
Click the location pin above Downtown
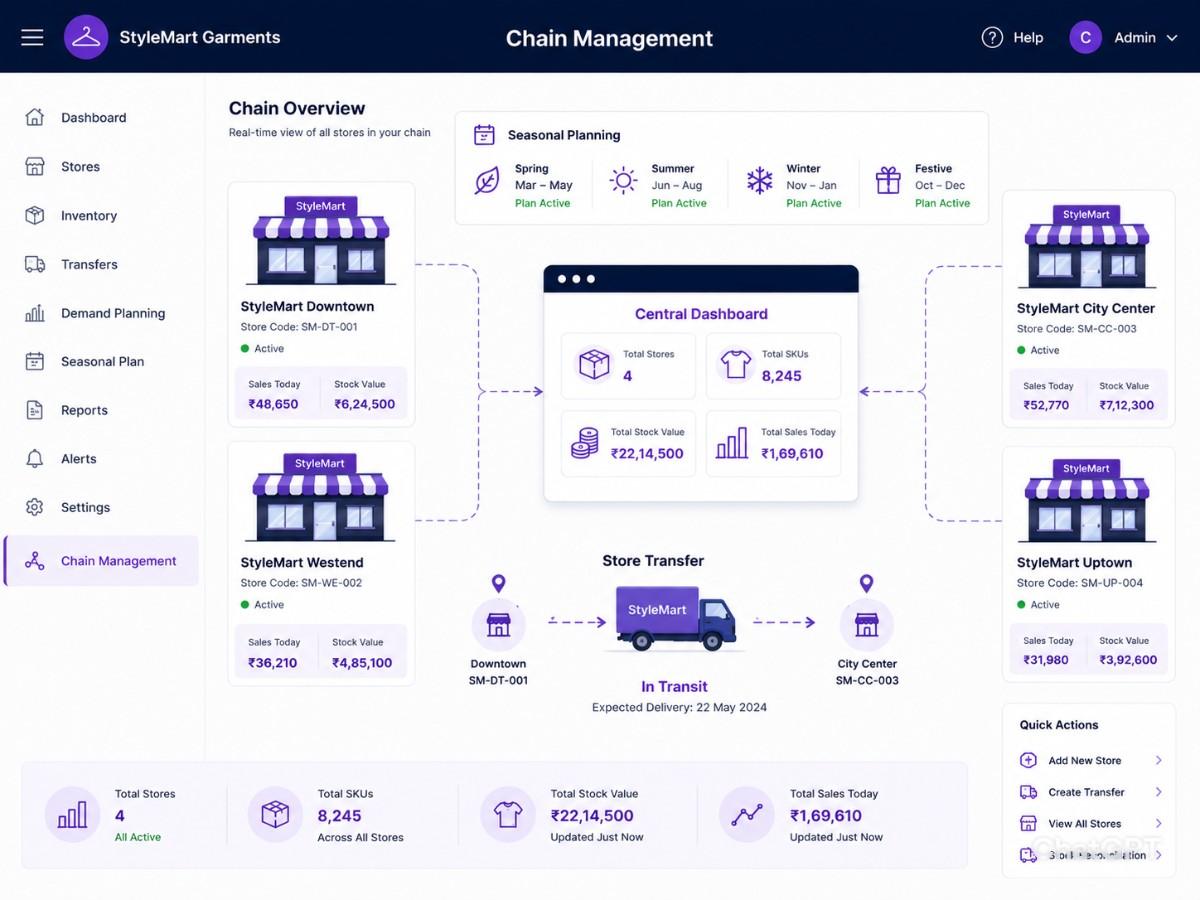coord(498,584)
